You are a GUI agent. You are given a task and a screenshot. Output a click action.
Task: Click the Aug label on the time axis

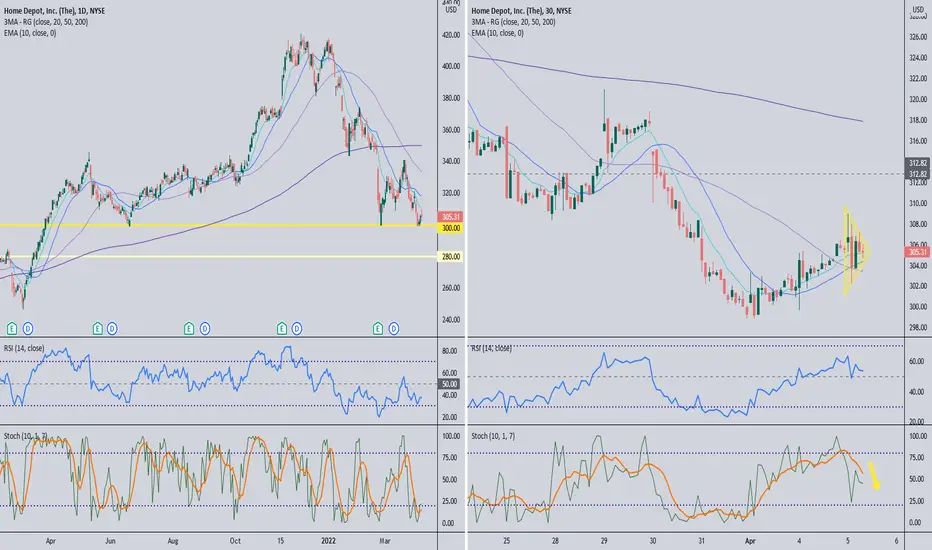[173, 541]
